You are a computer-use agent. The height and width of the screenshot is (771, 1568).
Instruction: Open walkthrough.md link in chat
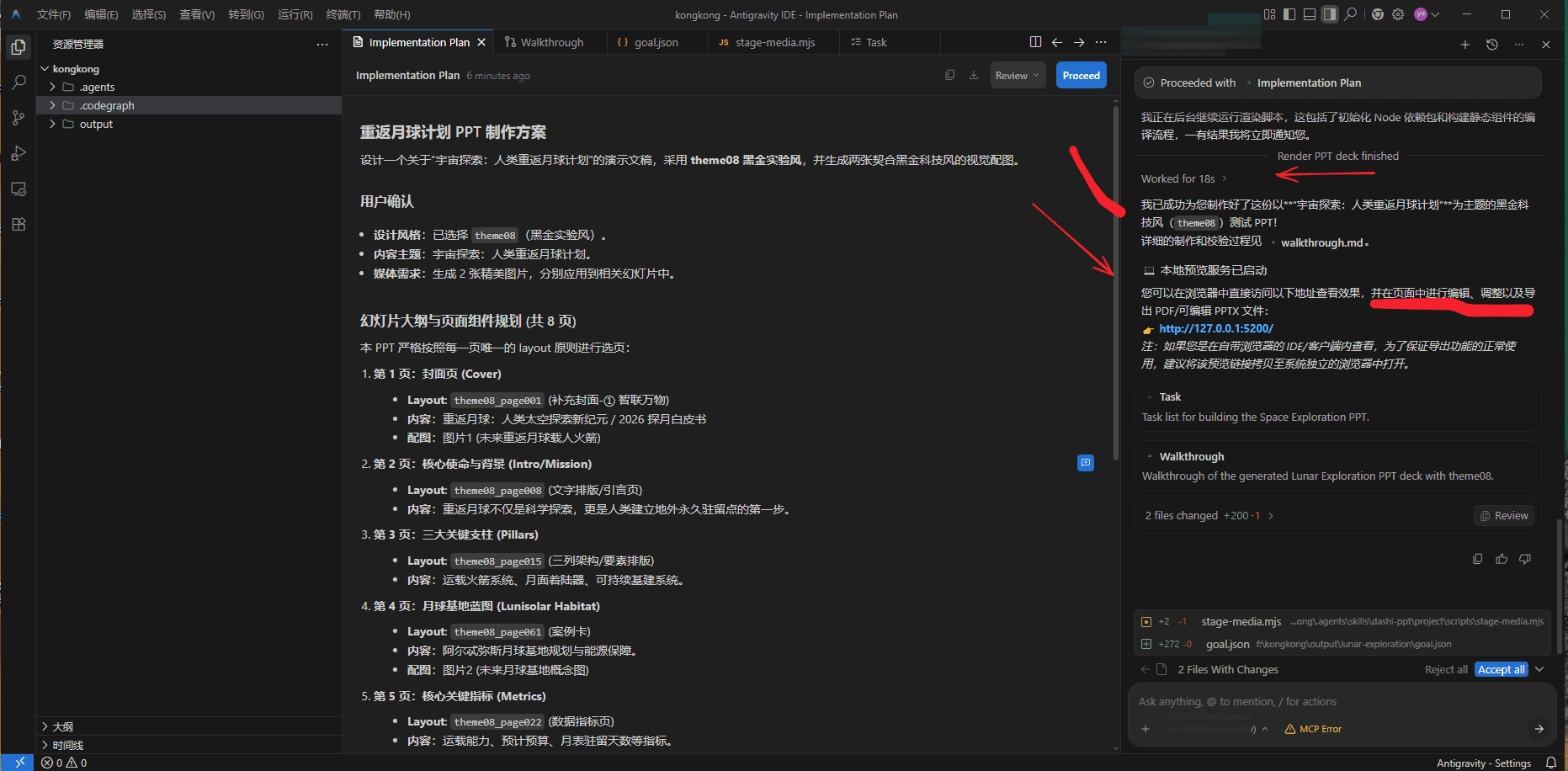click(1321, 242)
